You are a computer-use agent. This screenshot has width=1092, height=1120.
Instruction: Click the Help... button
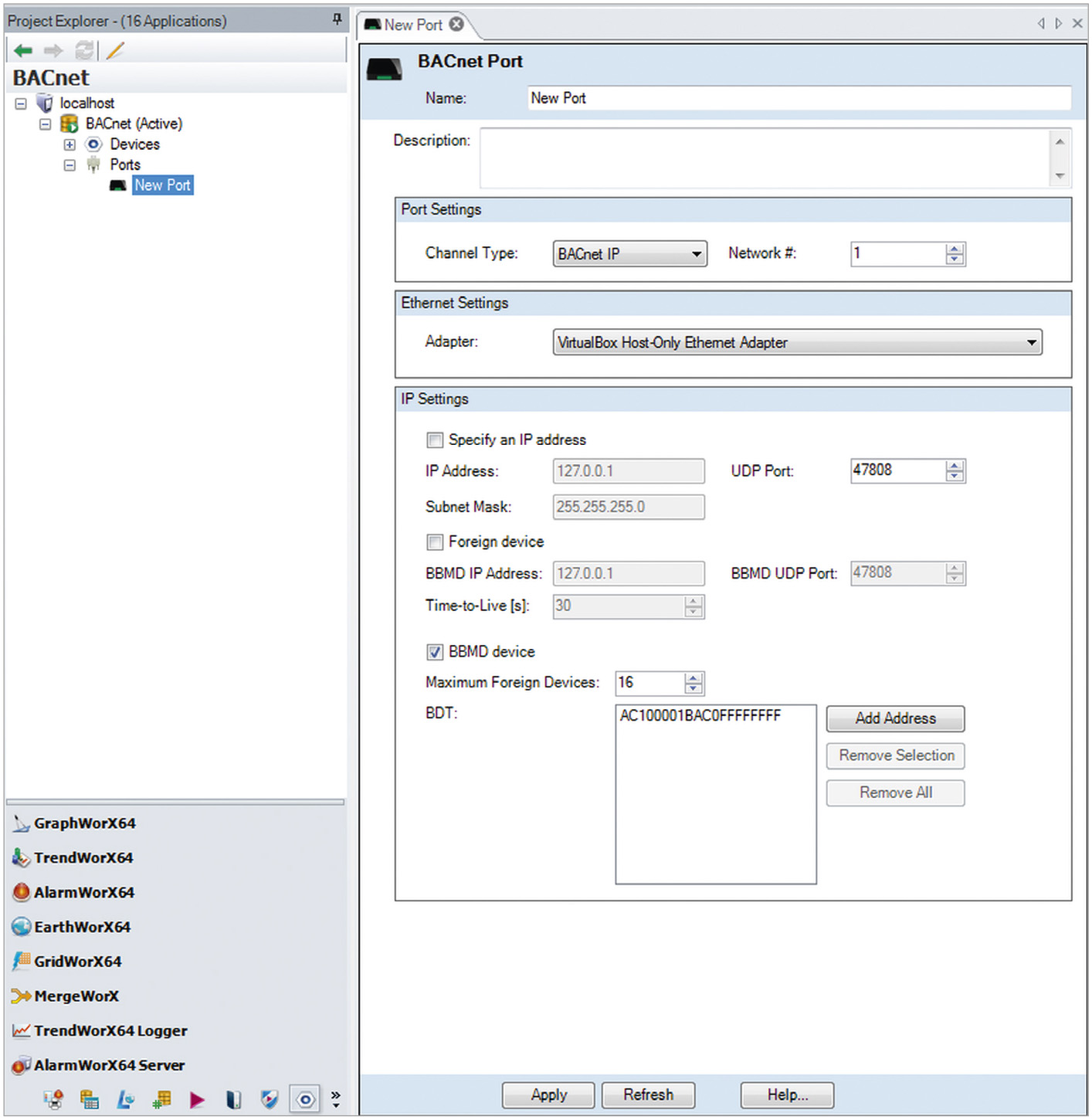click(787, 1095)
